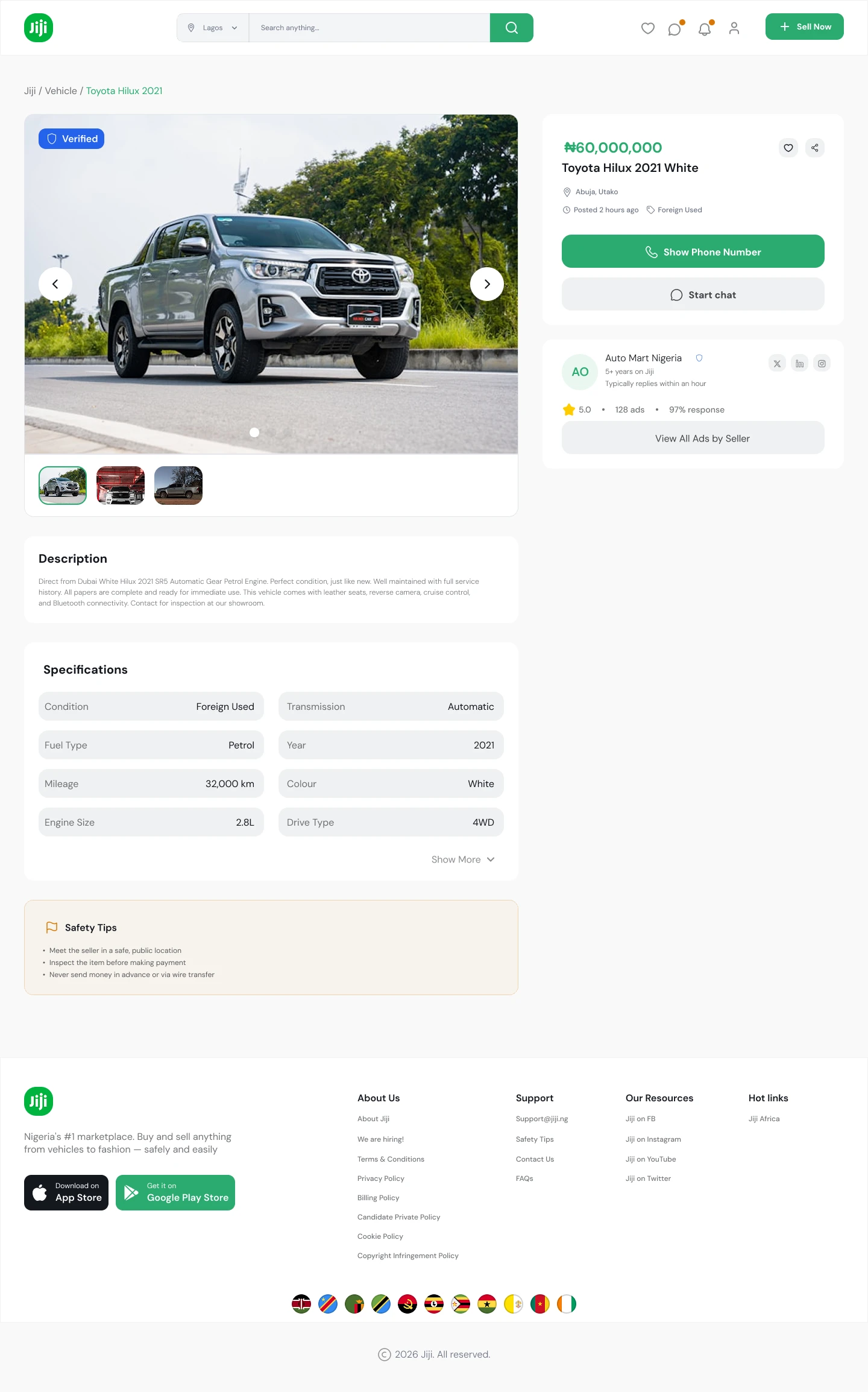Select the first gallery indicator dot

click(254, 432)
